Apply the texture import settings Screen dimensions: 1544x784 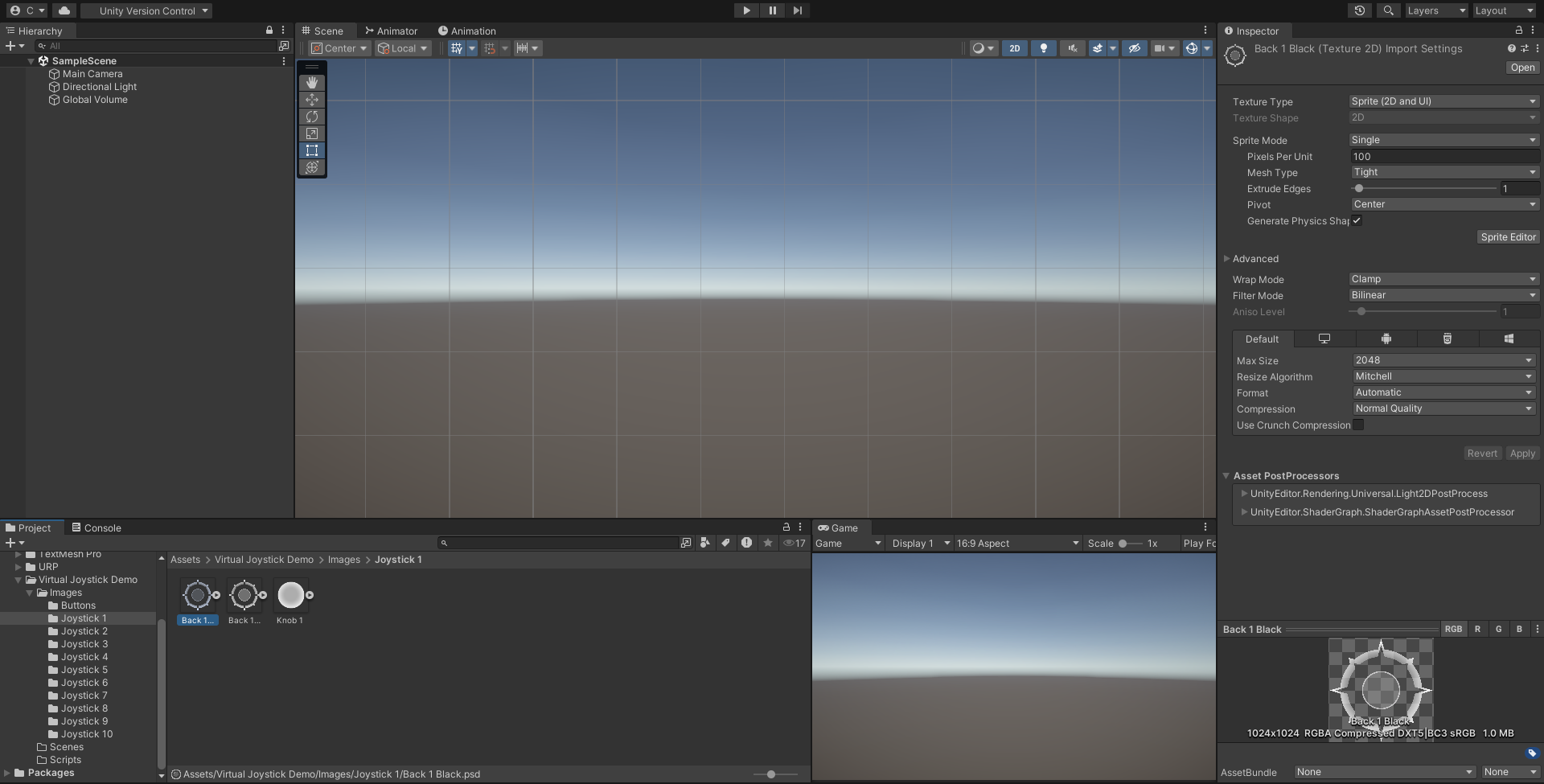pos(1522,454)
